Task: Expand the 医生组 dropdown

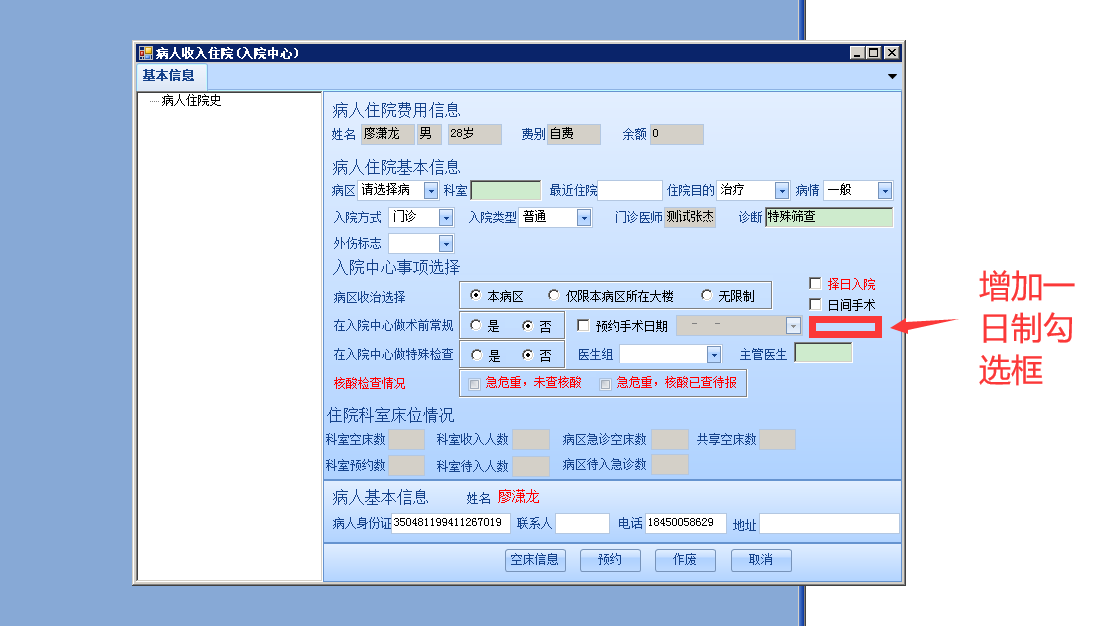Action: tap(714, 354)
